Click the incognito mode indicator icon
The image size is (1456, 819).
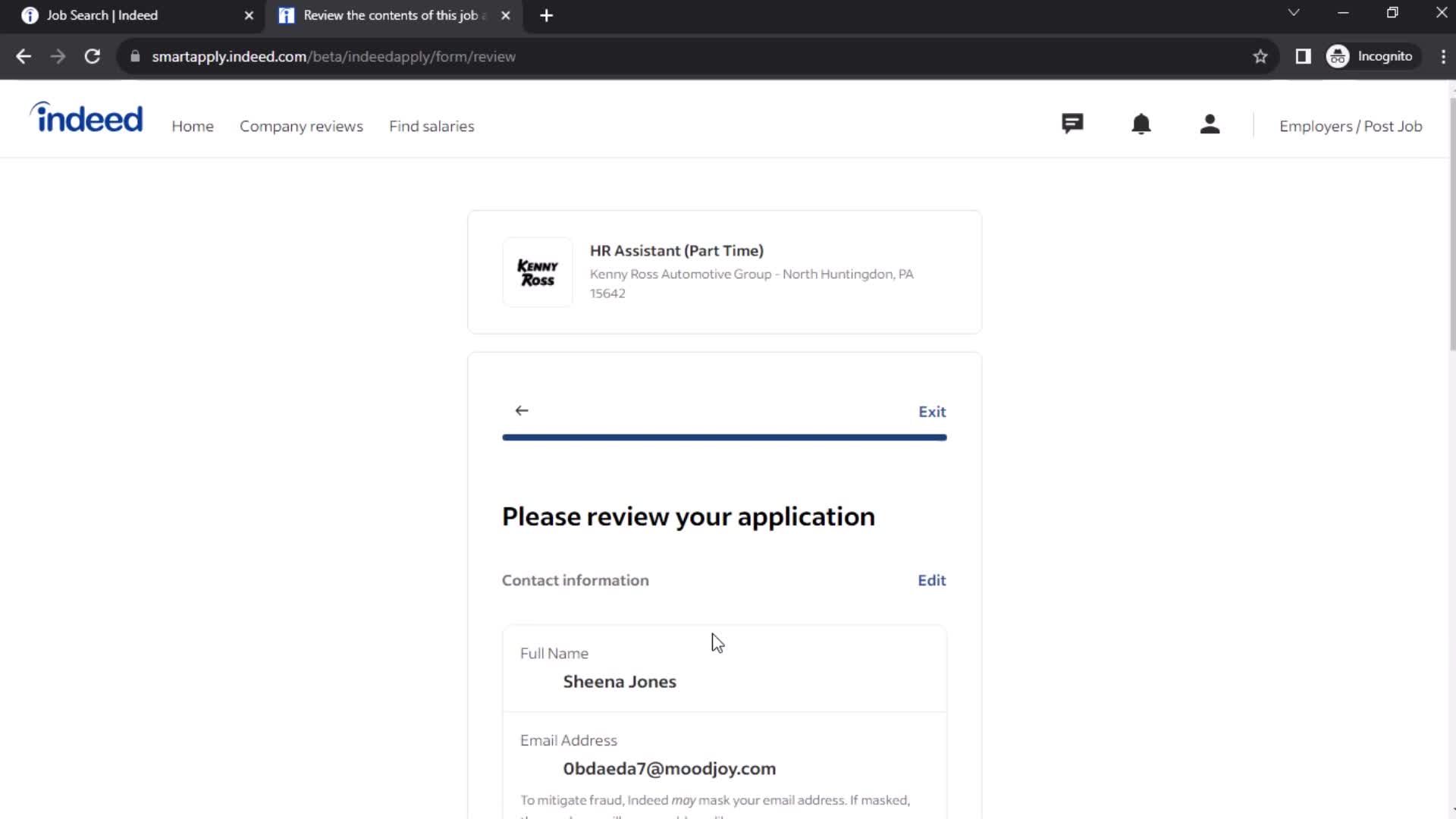1339,56
